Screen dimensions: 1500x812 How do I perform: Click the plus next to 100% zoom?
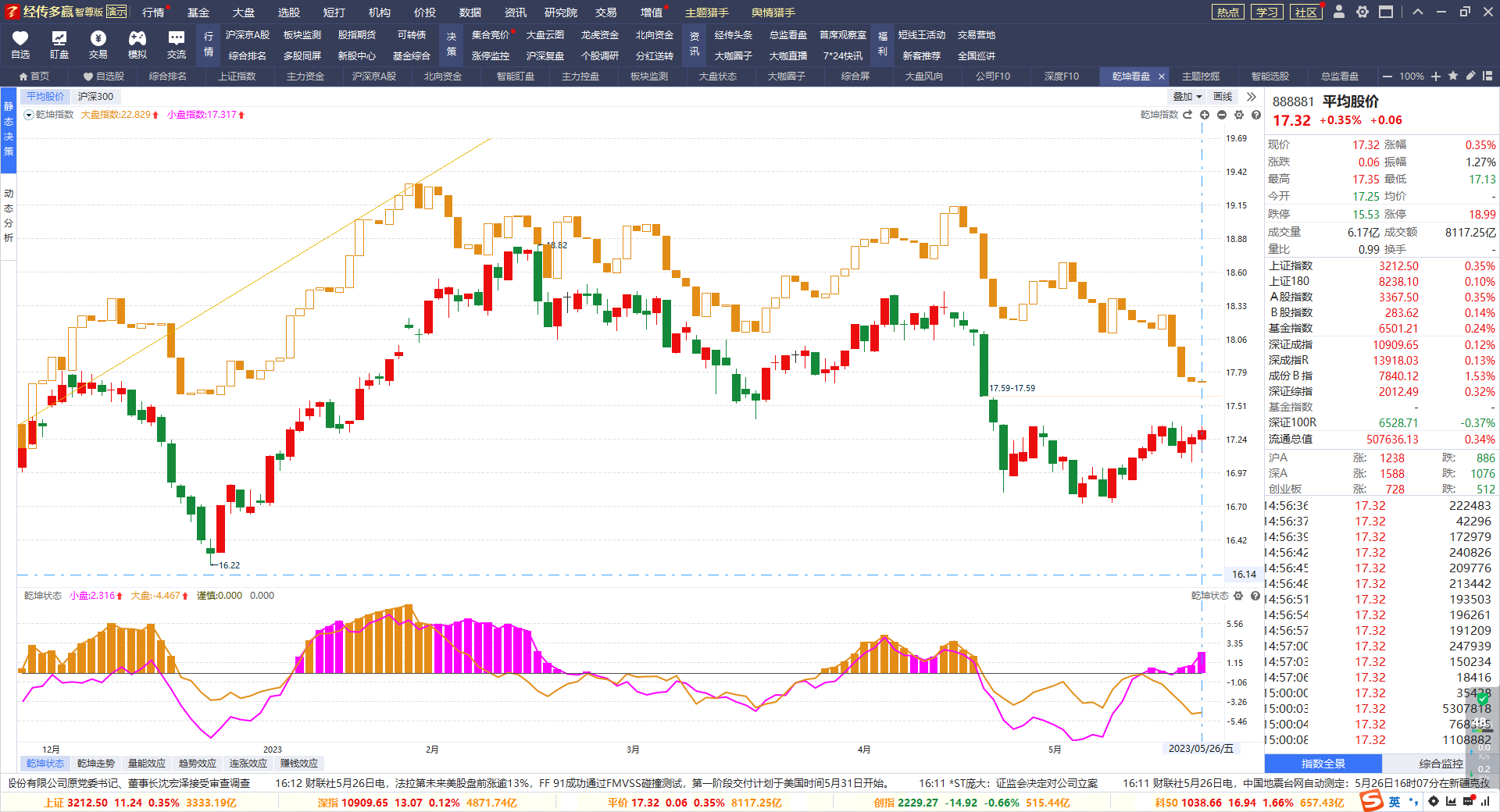[1436, 76]
